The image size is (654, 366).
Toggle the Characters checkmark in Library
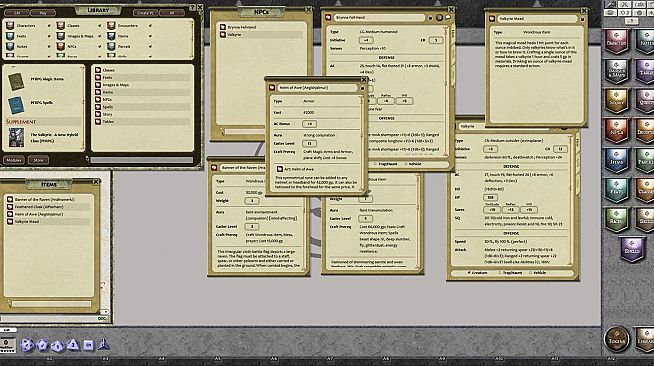[49, 26]
